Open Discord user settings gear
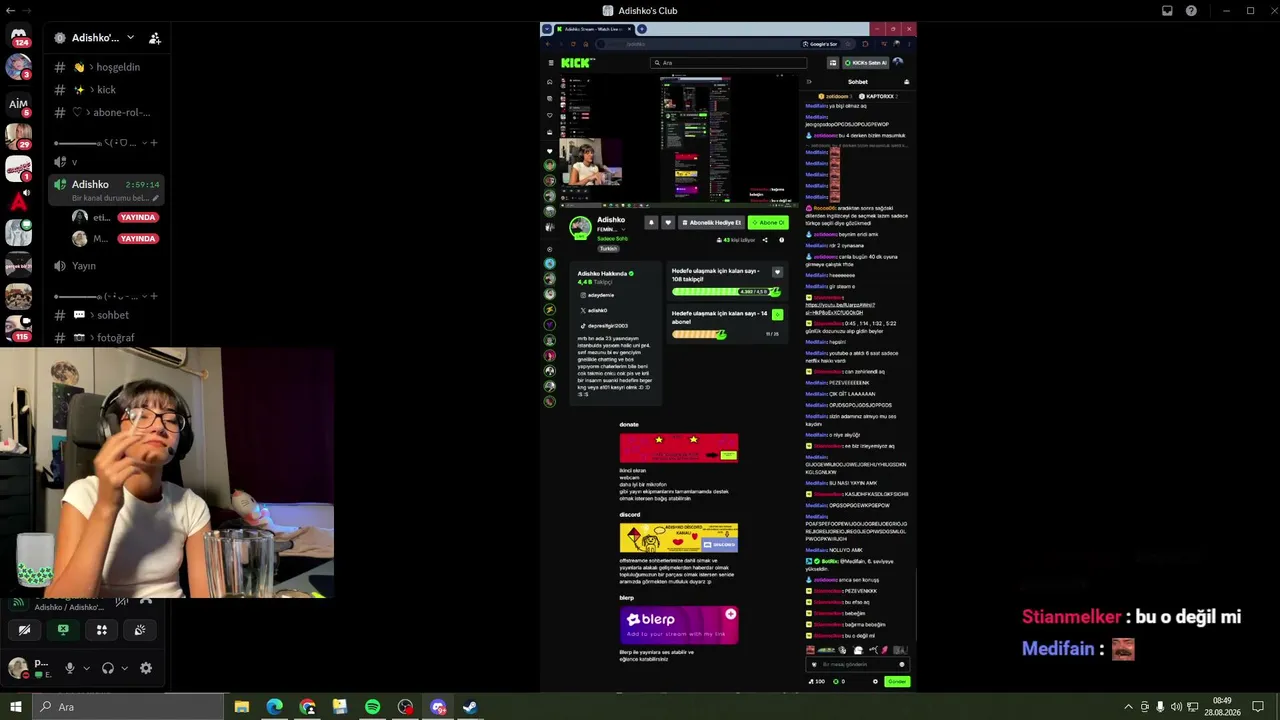This screenshot has width=1280, height=720. tap(146, 668)
